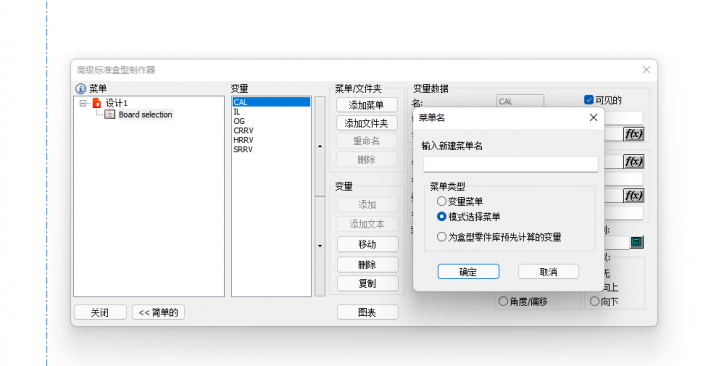Click the 添加文件夹 button
This screenshot has height=366, width=719.
(x=366, y=123)
